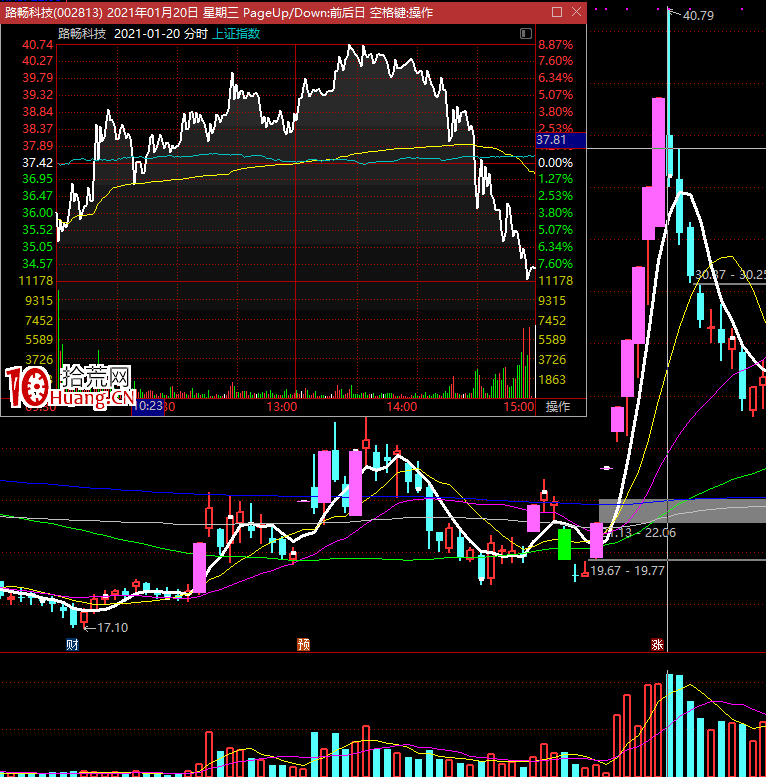Close the 路畅科技 intraday popup window
Viewport: 766px width, 777px height.
(574, 11)
